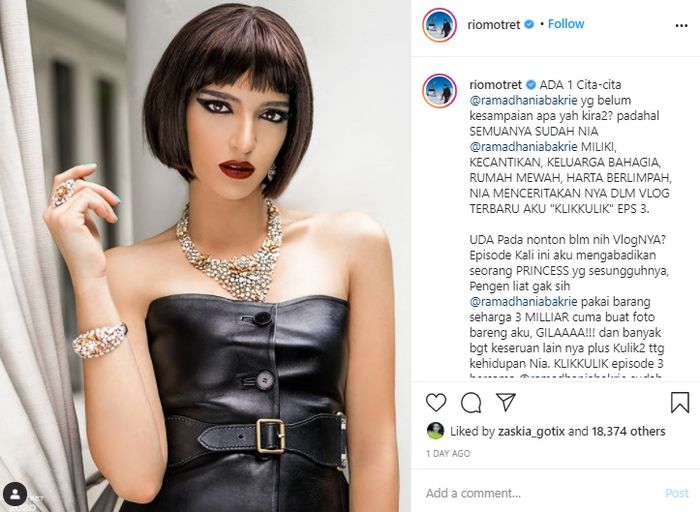700x512 pixels.
Task: Submit comment with Post button
Action: click(x=677, y=493)
